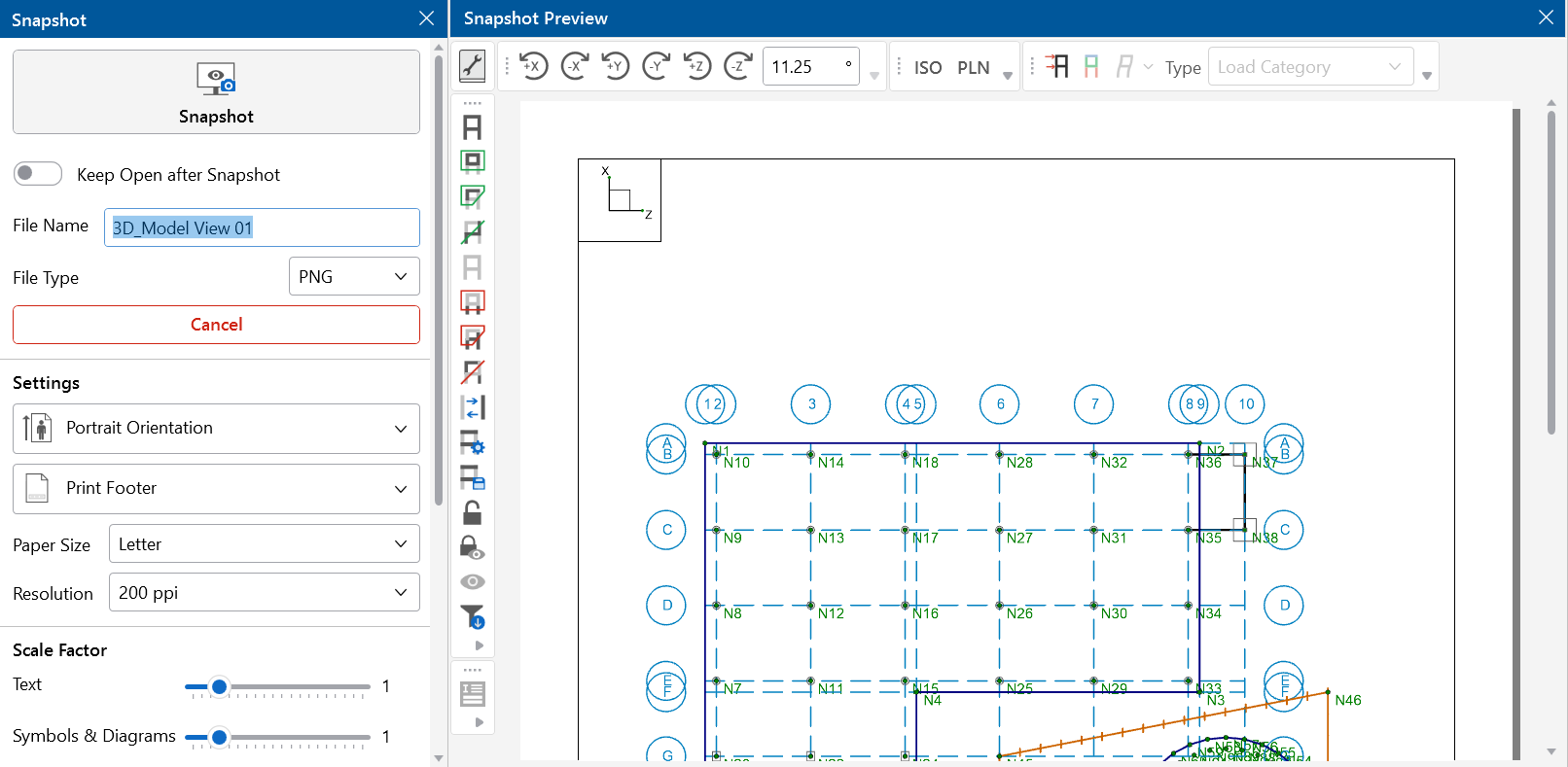Viewport: 1568px width, 767px height.
Task: Click the large Snapshot button
Action: 216,92
